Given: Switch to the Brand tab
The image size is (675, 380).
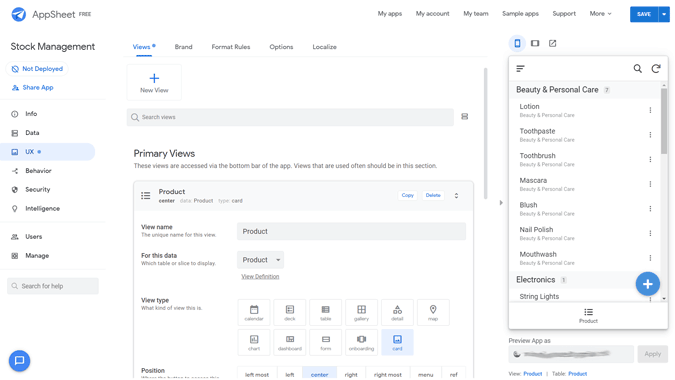Looking at the screenshot, I should (x=183, y=47).
